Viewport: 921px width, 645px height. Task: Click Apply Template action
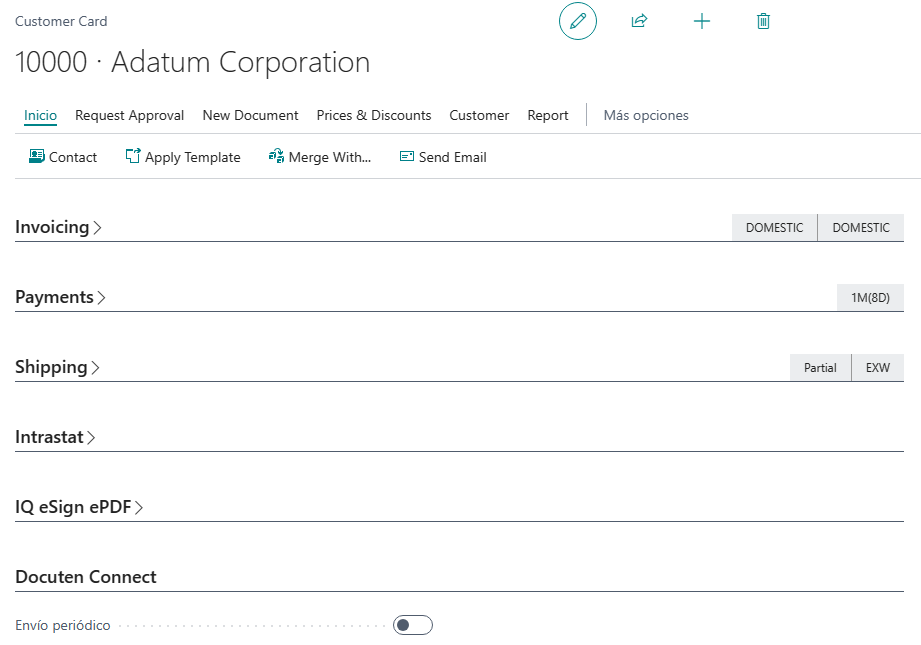183,157
